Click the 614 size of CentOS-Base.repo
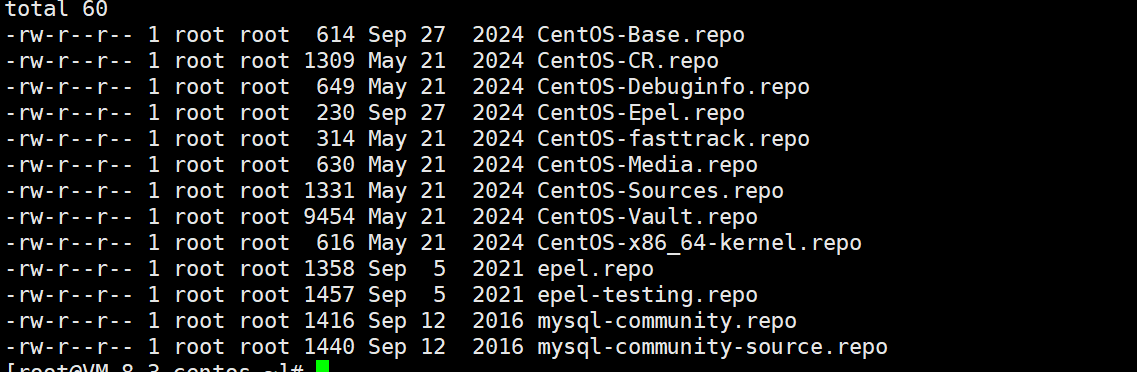Image resolution: width=1137 pixels, height=372 pixels. click(x=336, y=35)
